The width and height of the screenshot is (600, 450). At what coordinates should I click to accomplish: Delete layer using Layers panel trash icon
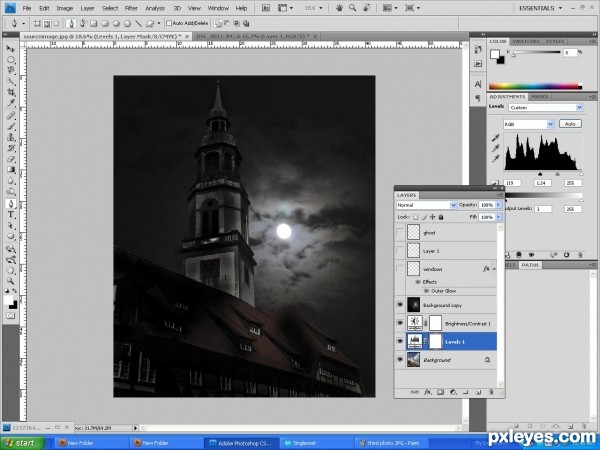491,392
